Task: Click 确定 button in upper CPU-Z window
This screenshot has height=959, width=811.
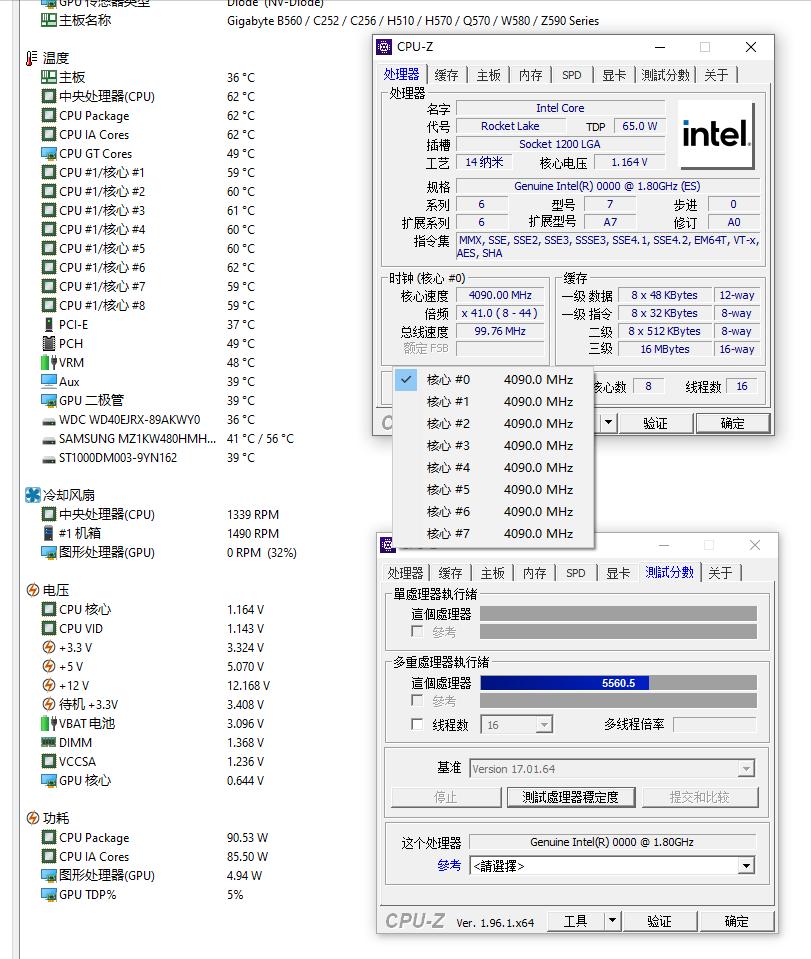Action: click(732, 423)
